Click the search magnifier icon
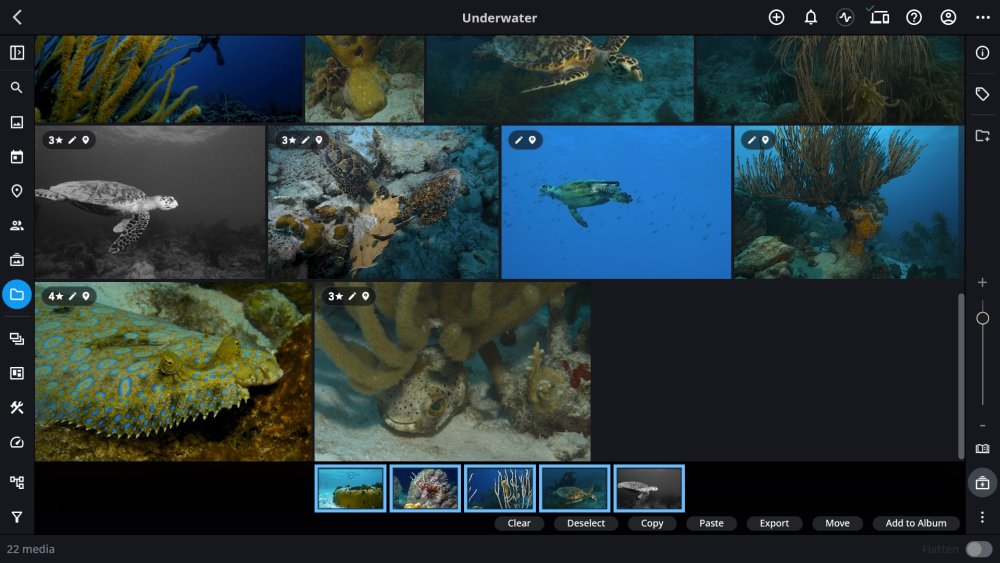 coord(17,88)
